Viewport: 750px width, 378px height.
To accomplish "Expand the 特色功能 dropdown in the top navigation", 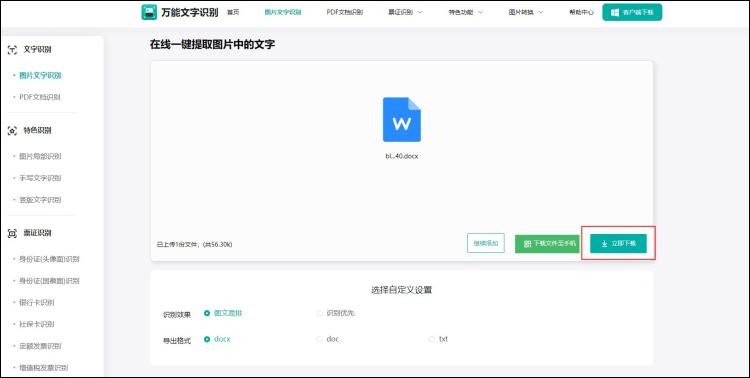I will (x=465, y=12).
